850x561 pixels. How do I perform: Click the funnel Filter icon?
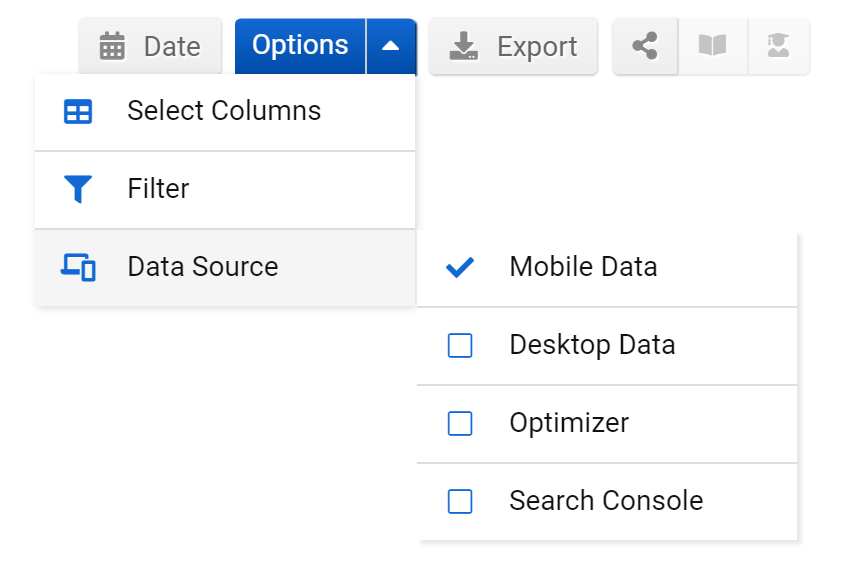tap(78, 189)
